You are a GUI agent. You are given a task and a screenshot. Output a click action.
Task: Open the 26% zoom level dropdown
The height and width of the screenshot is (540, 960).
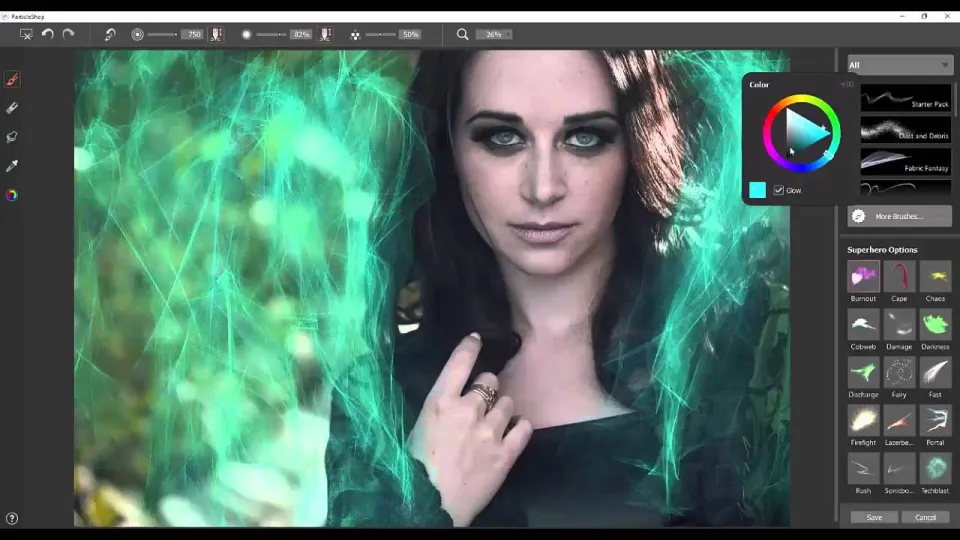[494, 34]
